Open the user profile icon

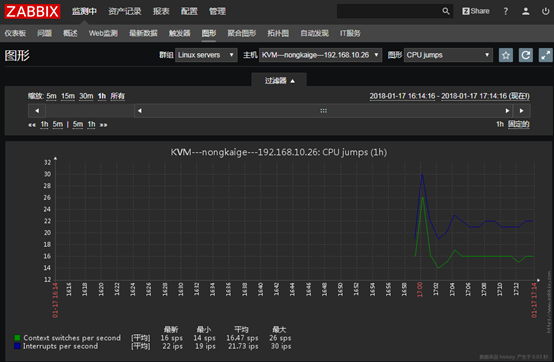point(526,11)
